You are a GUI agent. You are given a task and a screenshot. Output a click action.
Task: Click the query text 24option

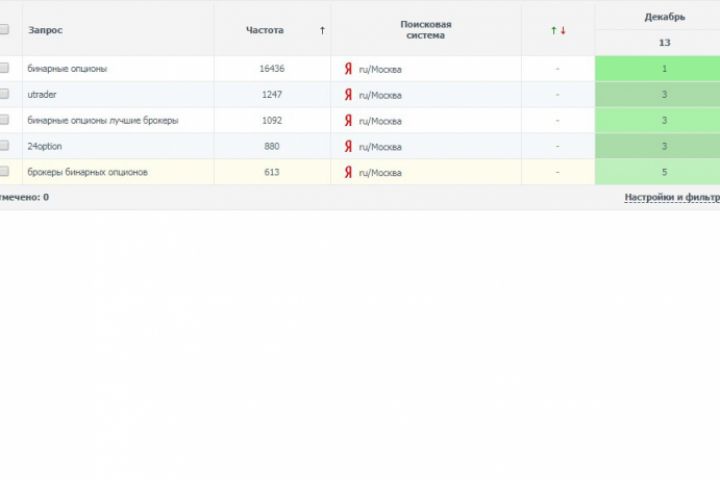(45, 146)
